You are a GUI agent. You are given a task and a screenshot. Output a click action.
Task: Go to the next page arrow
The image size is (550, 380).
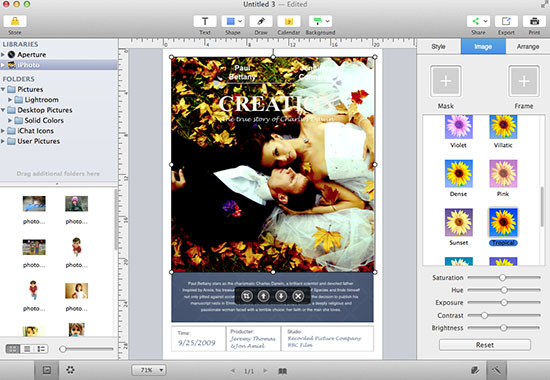coord(266,371)
